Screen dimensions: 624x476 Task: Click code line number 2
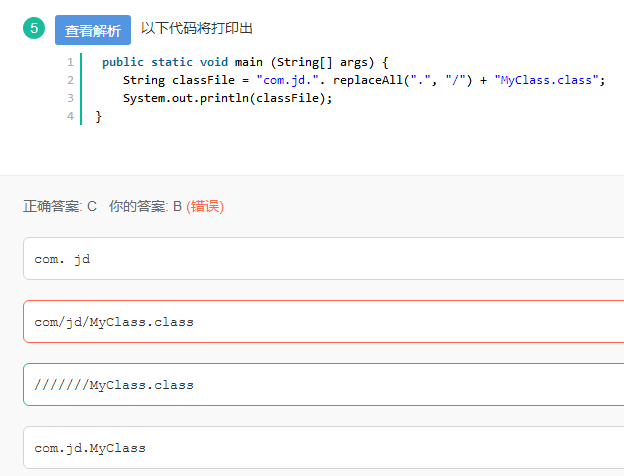70,80
